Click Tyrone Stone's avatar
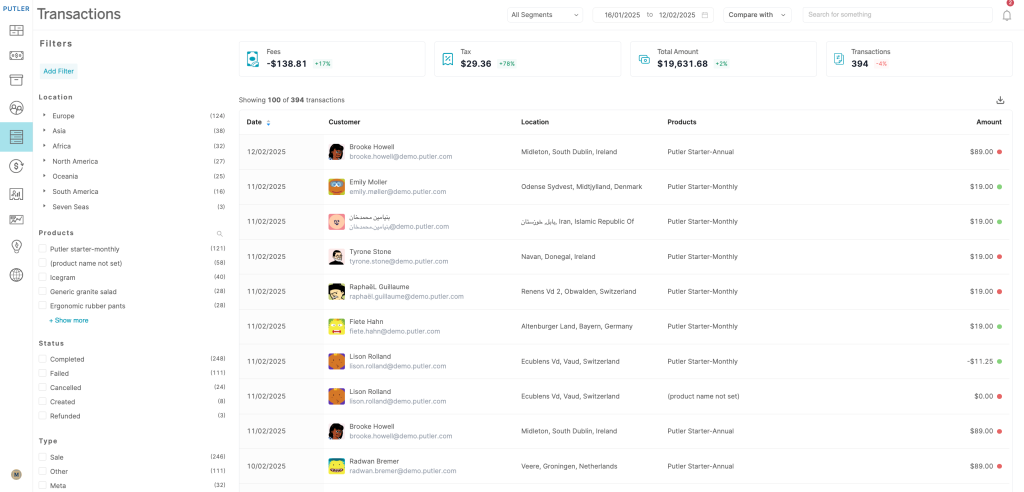 pos(336,257)
